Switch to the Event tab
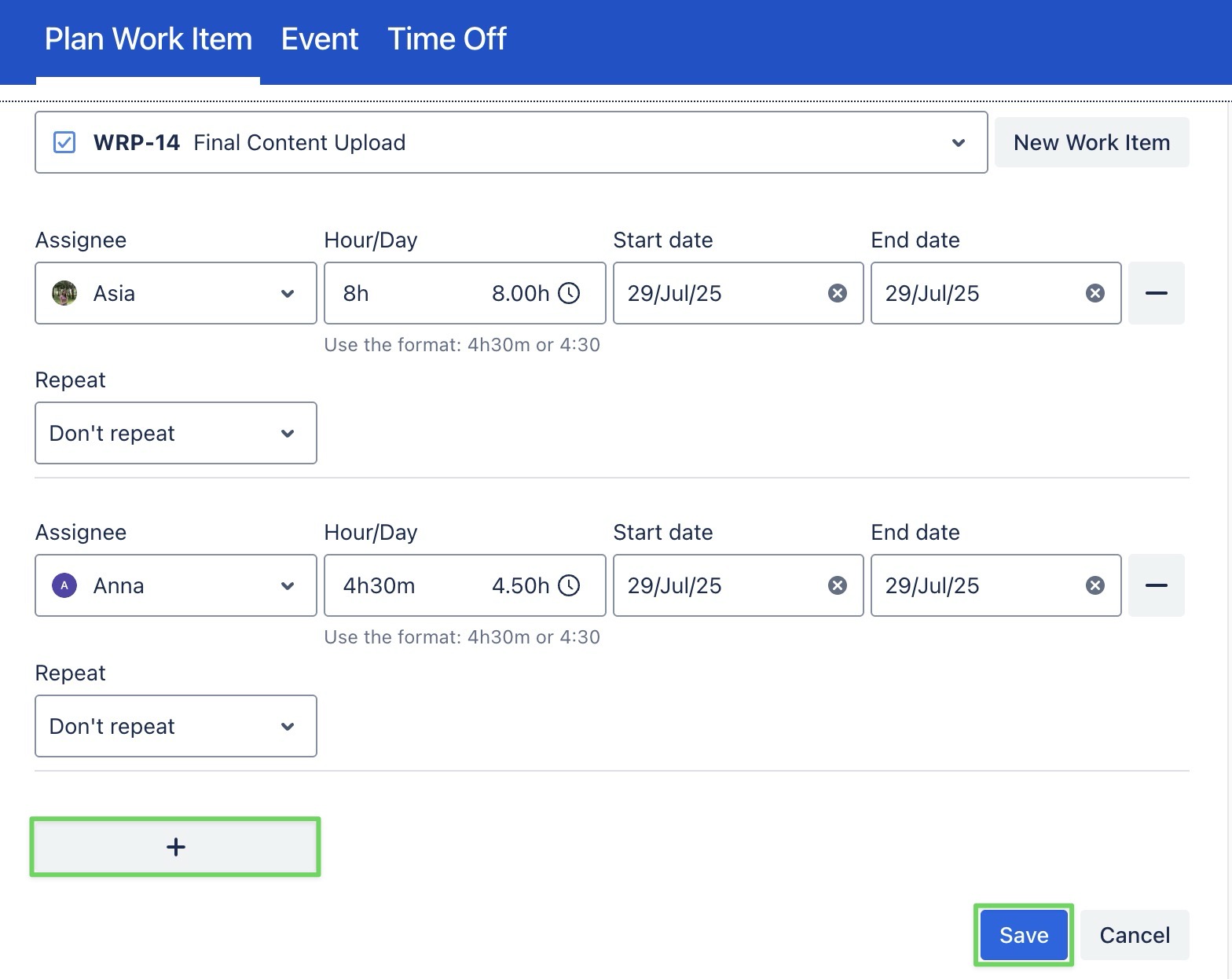Image resolution: width=1232 pixels, height=979 pixels. (x=320, y=39)
